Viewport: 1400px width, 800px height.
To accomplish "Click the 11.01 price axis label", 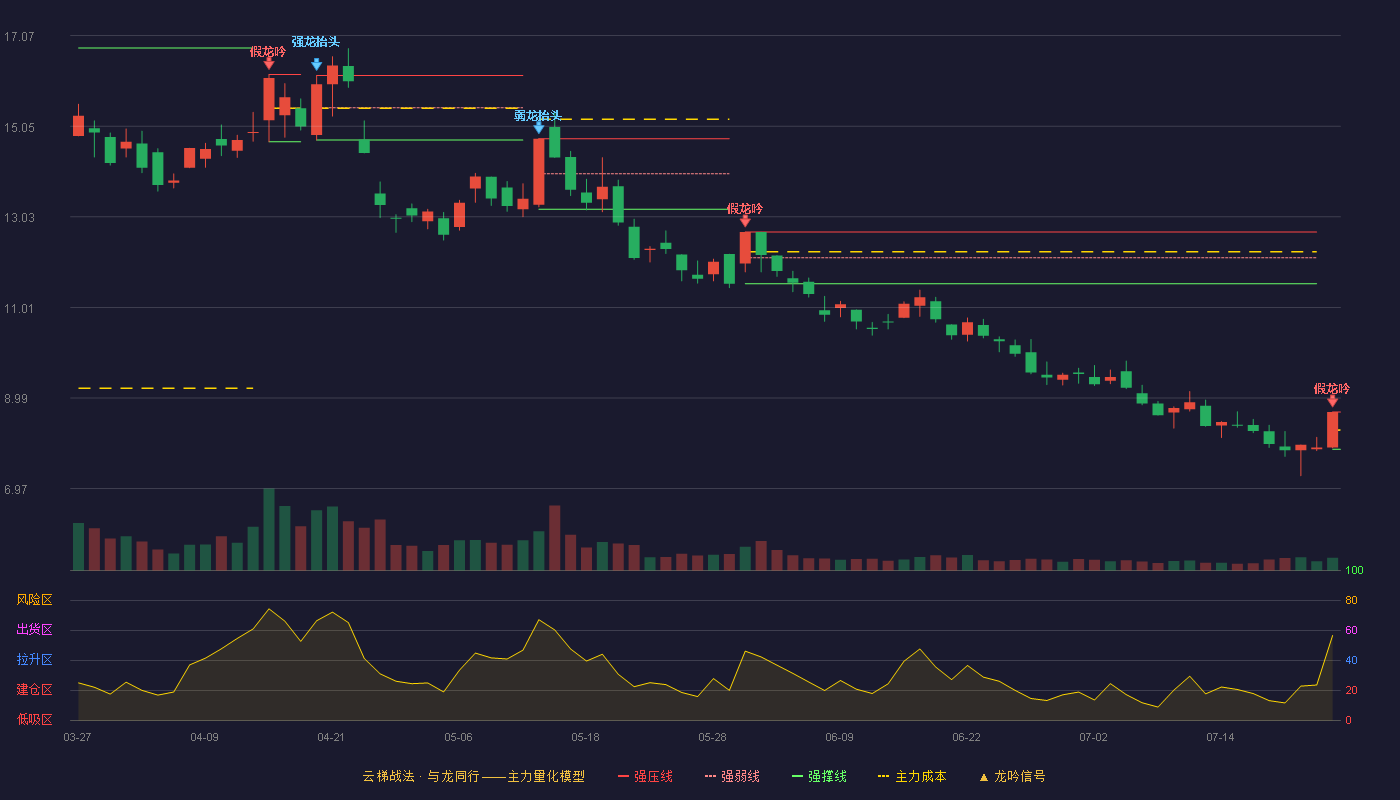I will tap(19, 309).
